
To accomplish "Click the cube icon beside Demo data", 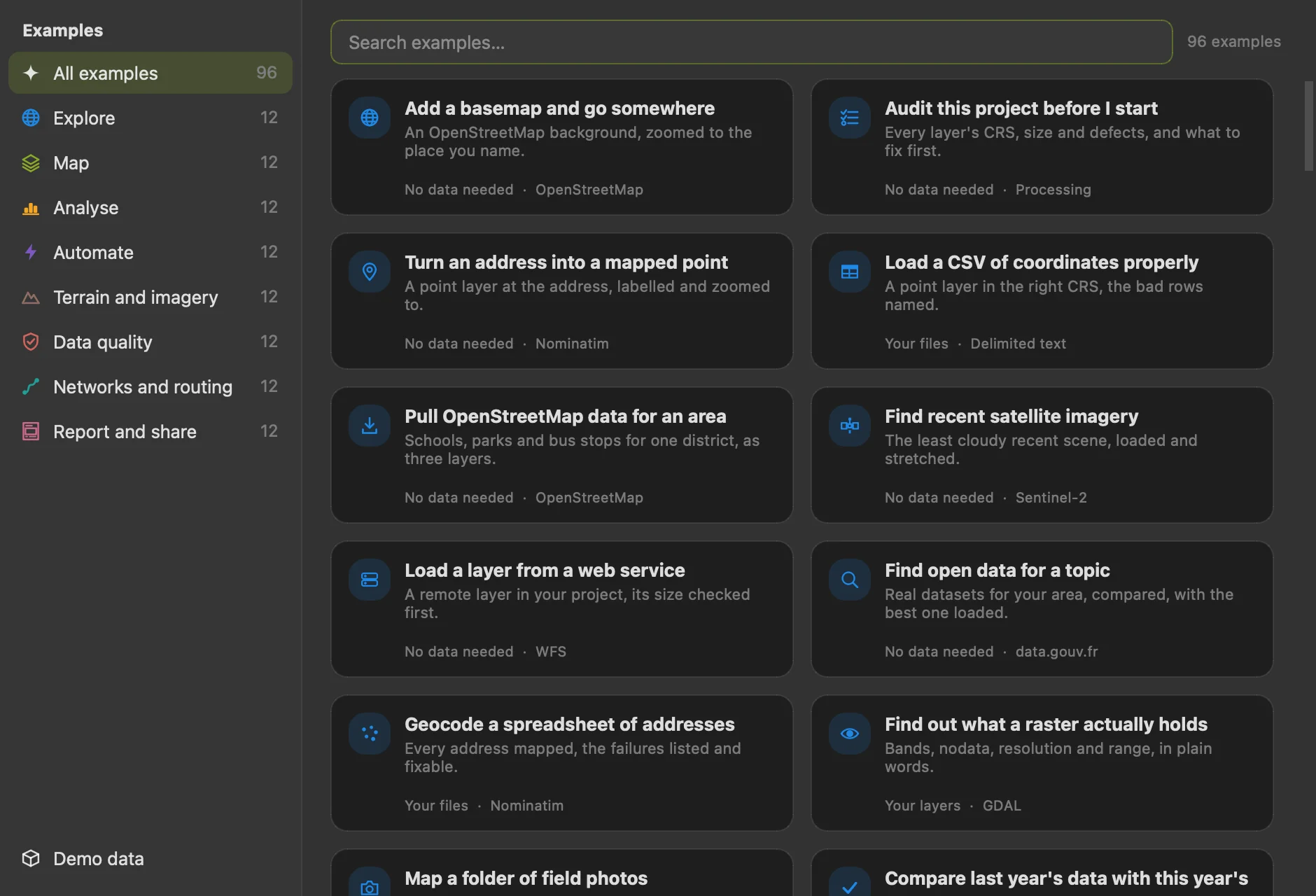I will pyautogui.click(x=31, y=858).
